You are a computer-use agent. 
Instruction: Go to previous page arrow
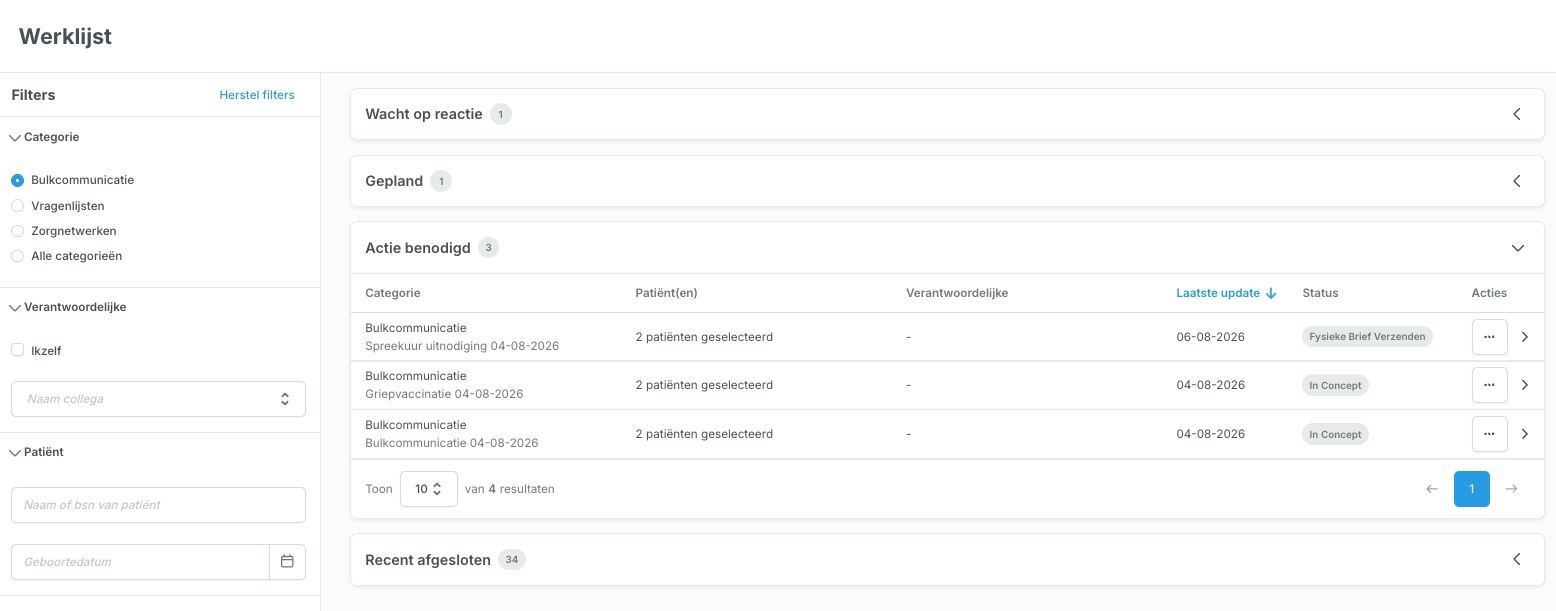1432,489
